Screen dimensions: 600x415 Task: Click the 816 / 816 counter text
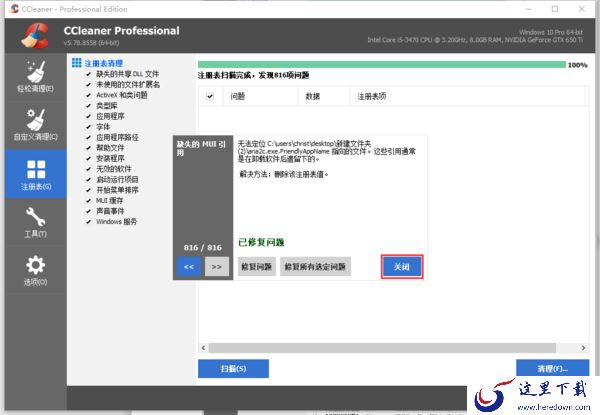202,247
